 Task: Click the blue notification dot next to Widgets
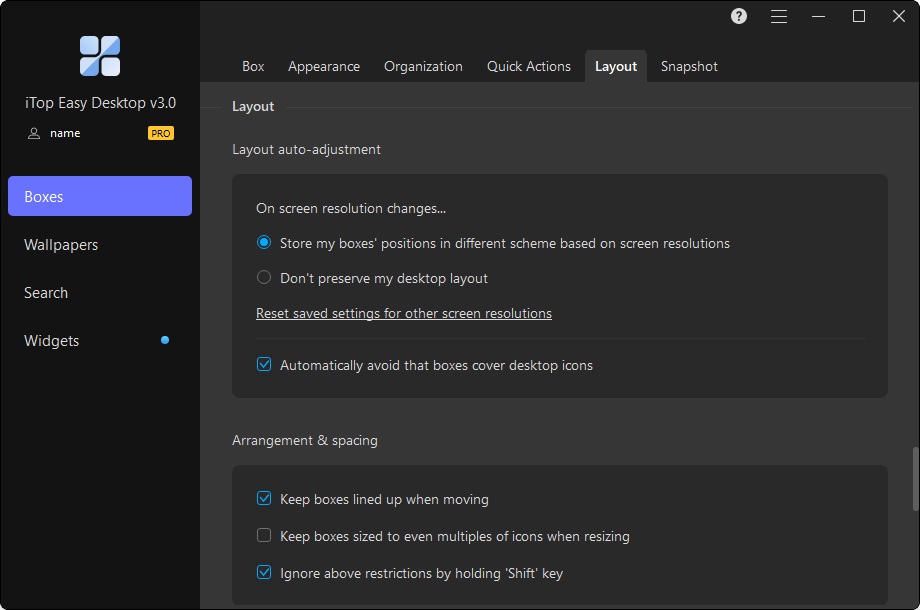click(x=165, y=340)
